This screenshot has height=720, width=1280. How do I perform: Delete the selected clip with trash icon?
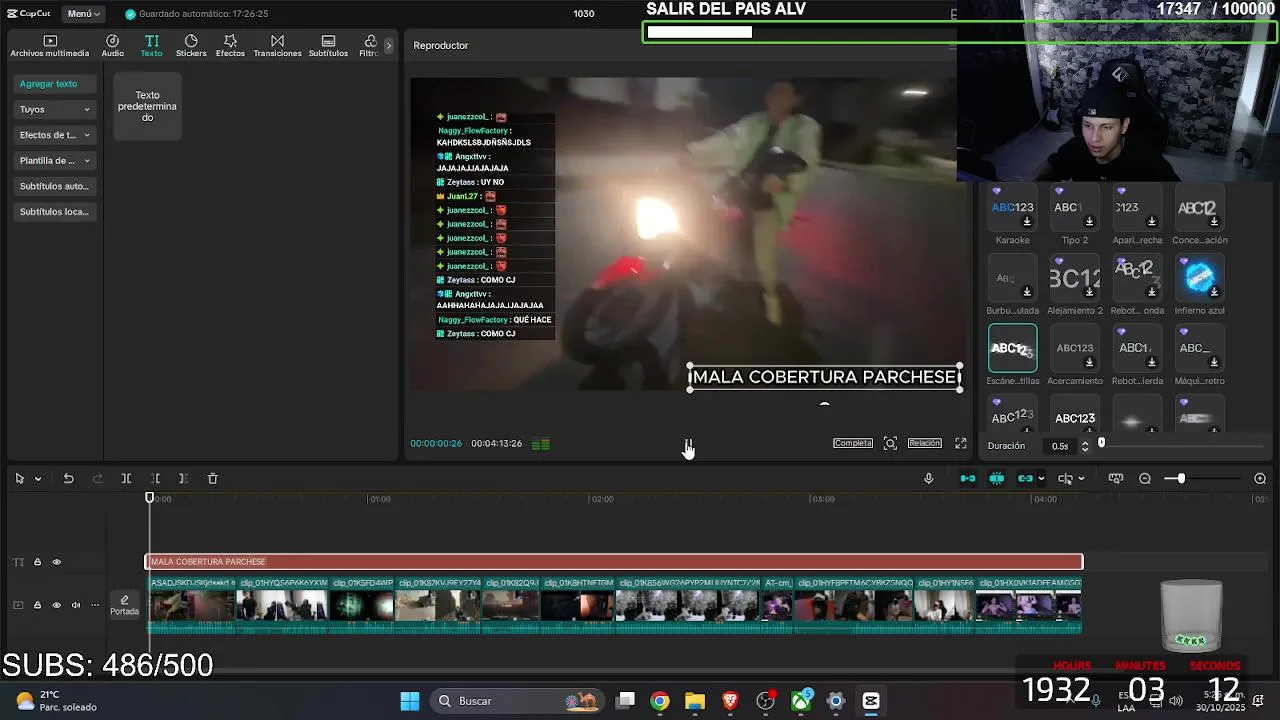[212, 479]
